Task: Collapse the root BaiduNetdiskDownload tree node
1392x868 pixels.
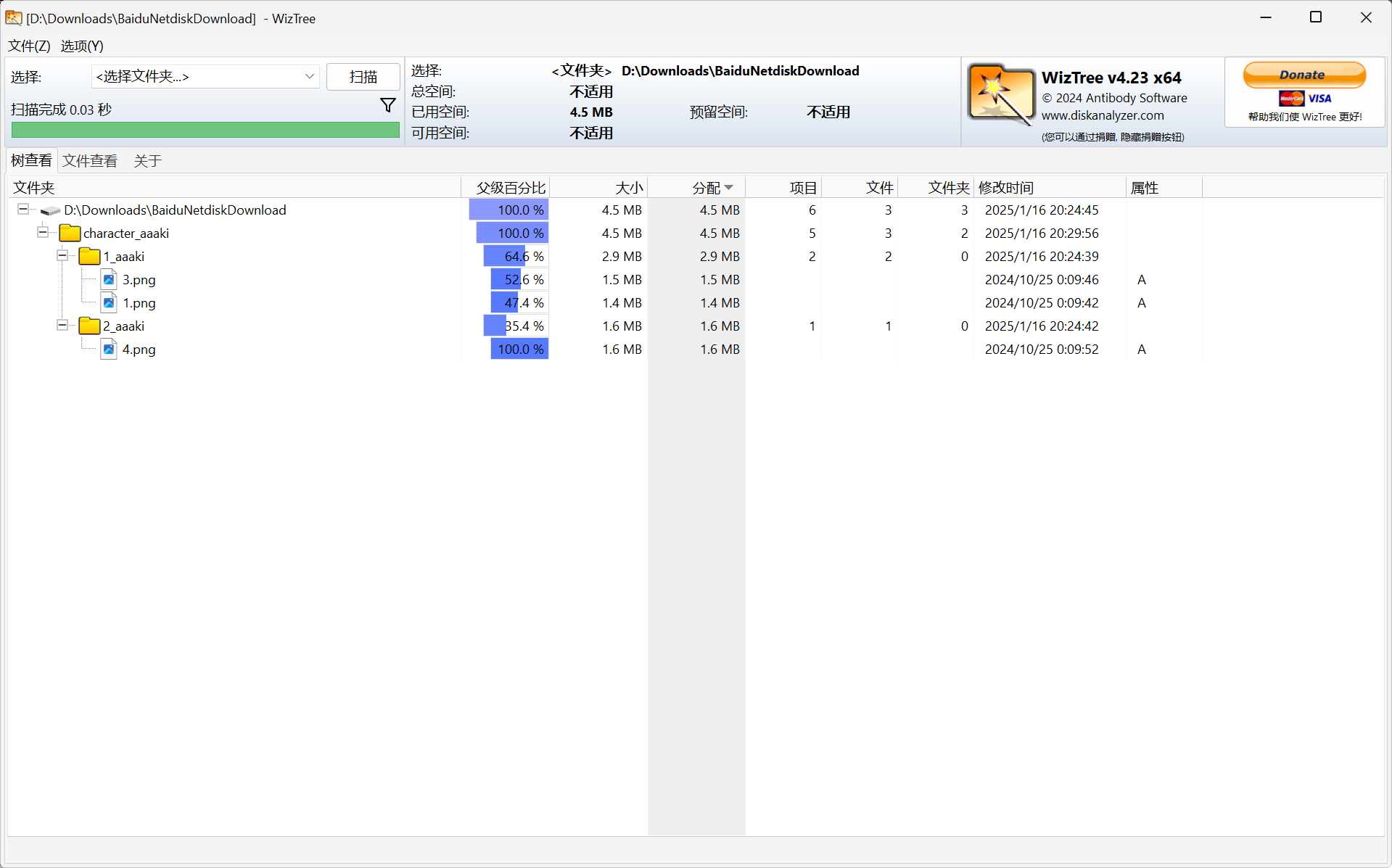Action: [x=23, y=210]
